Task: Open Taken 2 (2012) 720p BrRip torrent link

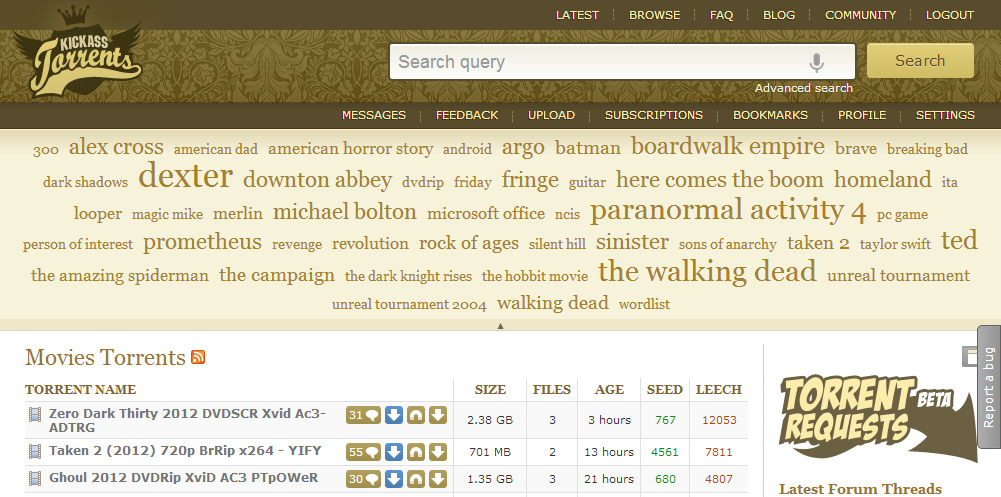Action: pos(185,450)
